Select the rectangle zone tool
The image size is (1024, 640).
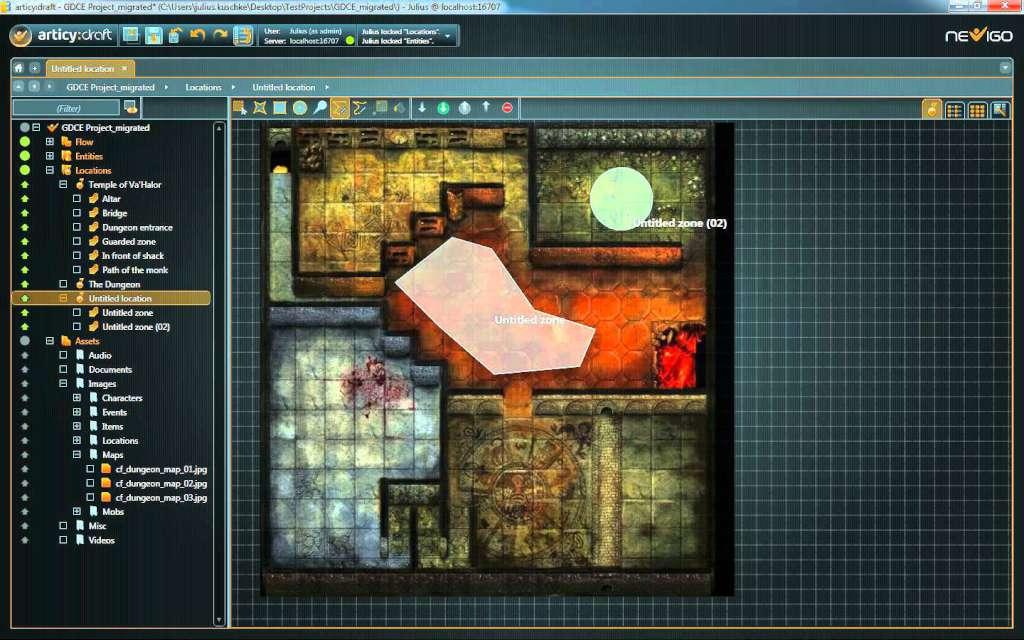click(280, 108)
